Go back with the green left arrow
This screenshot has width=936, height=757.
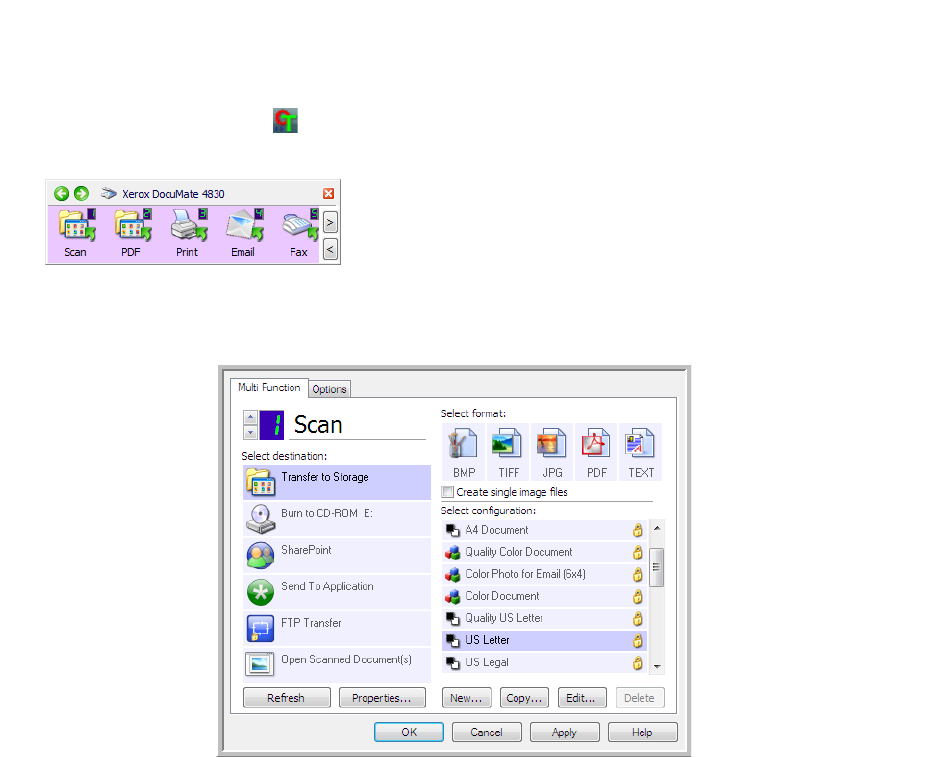(61, 193)
